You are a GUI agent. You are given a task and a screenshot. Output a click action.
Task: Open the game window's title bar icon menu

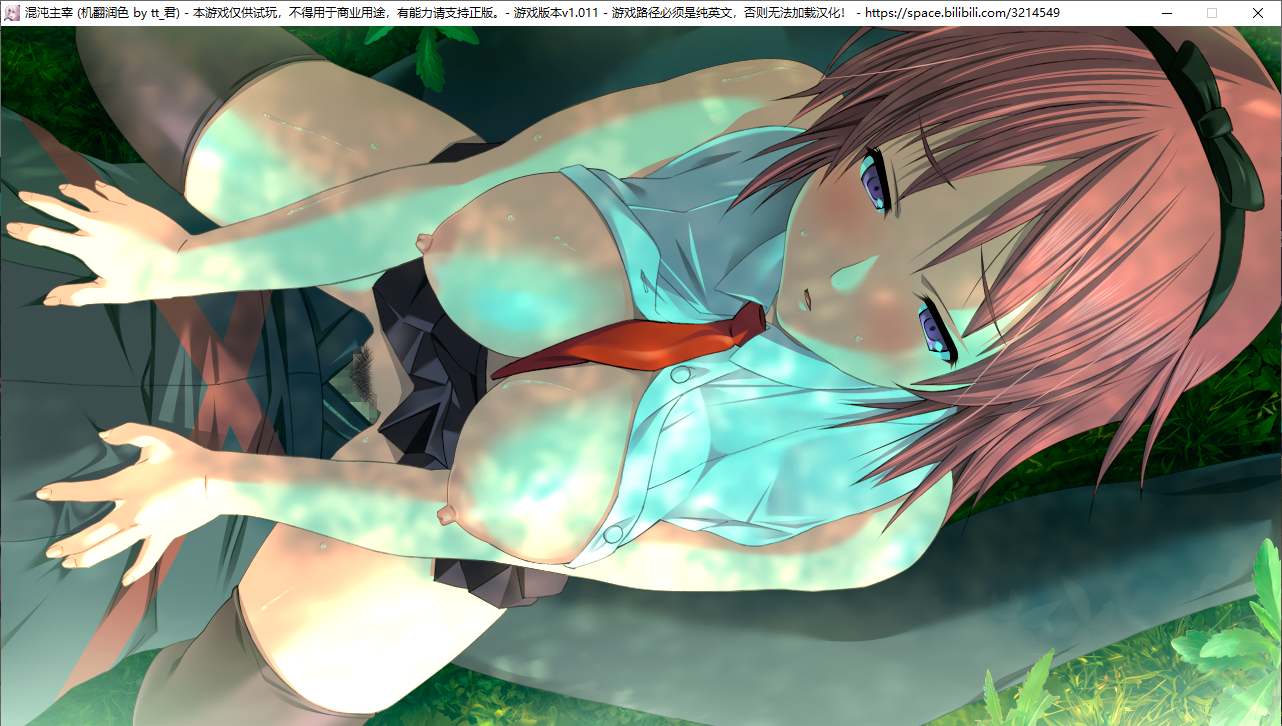pyautogui.click(x=12, y=13)
